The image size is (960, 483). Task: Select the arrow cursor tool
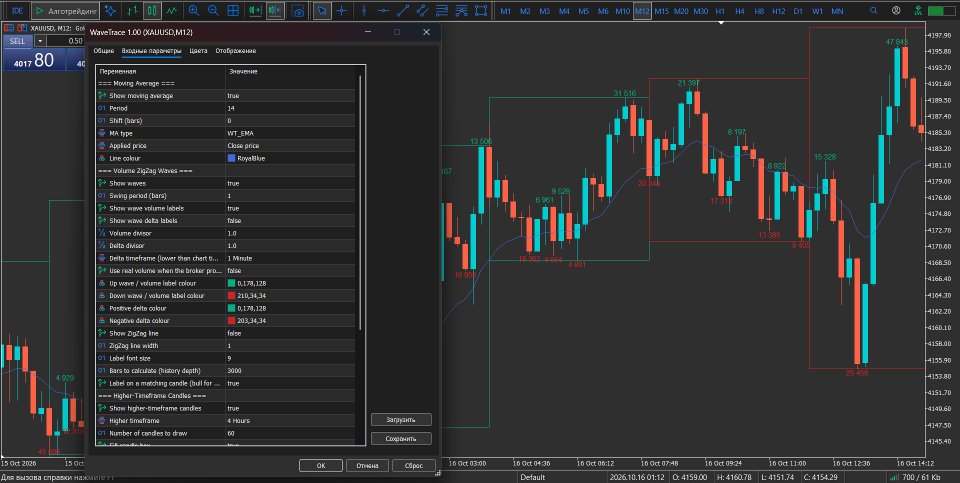click(x=321, y=10)
